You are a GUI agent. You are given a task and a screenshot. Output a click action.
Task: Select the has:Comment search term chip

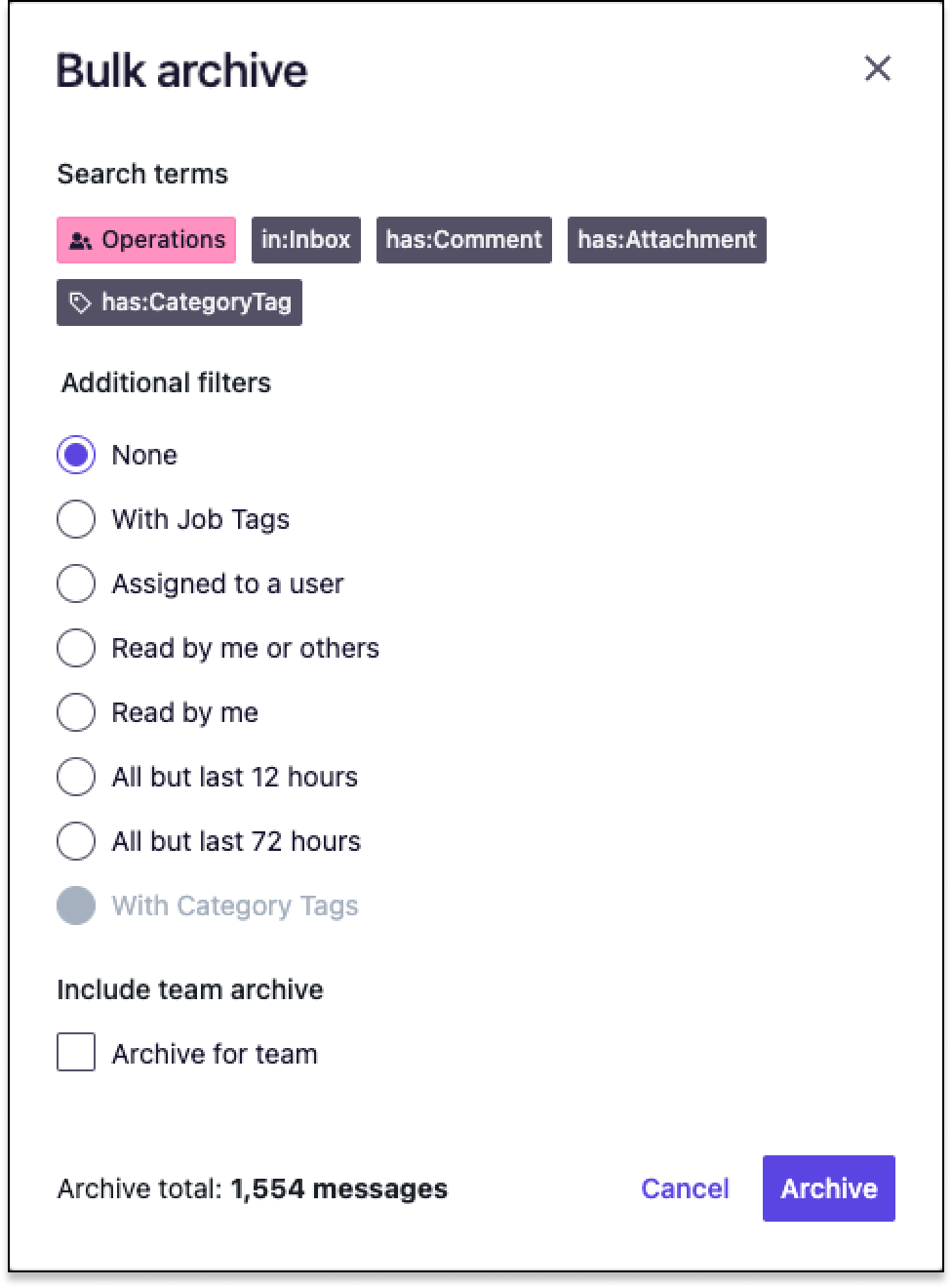[x=464, y=240]
